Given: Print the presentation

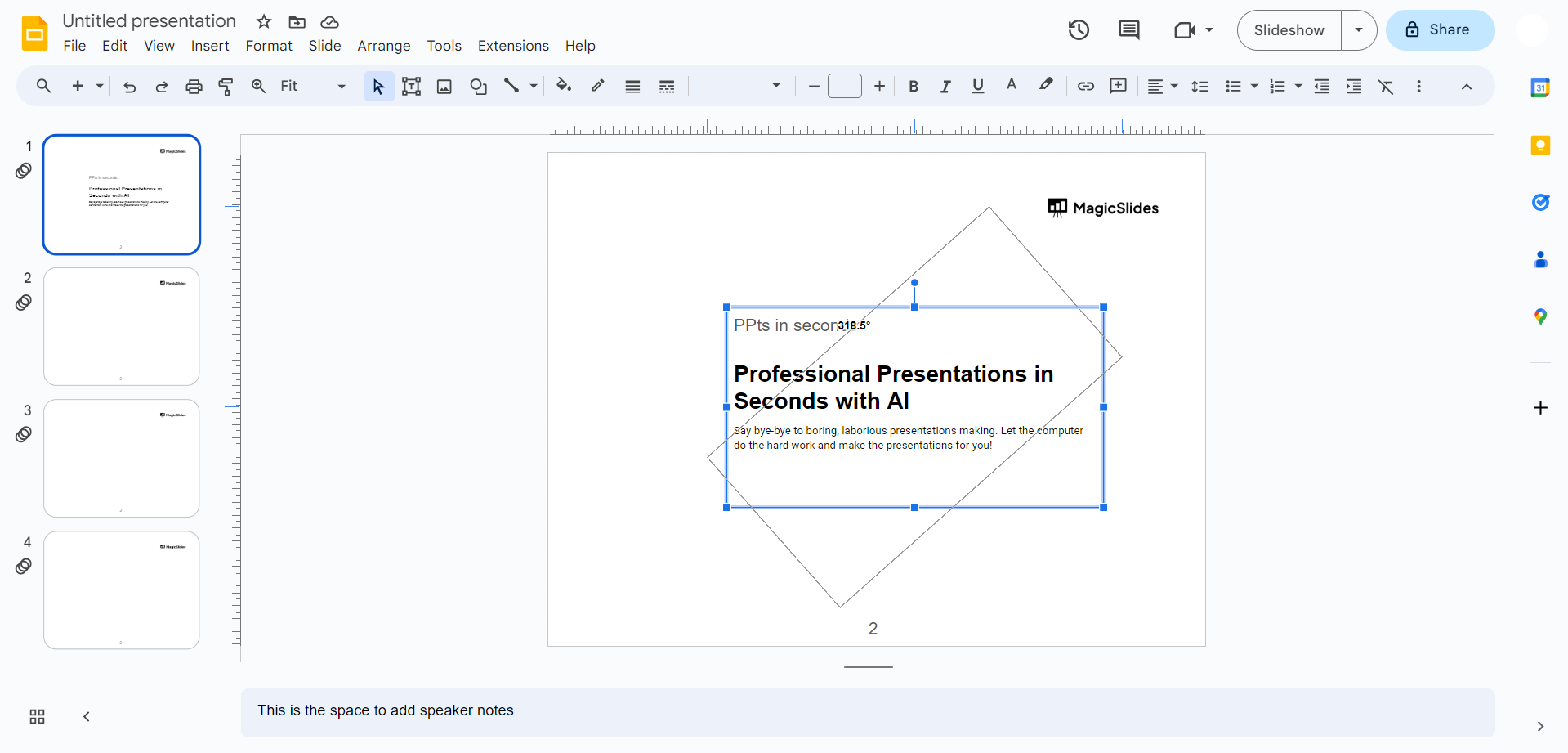Looking at the screenshot, I should coord(194,86).
